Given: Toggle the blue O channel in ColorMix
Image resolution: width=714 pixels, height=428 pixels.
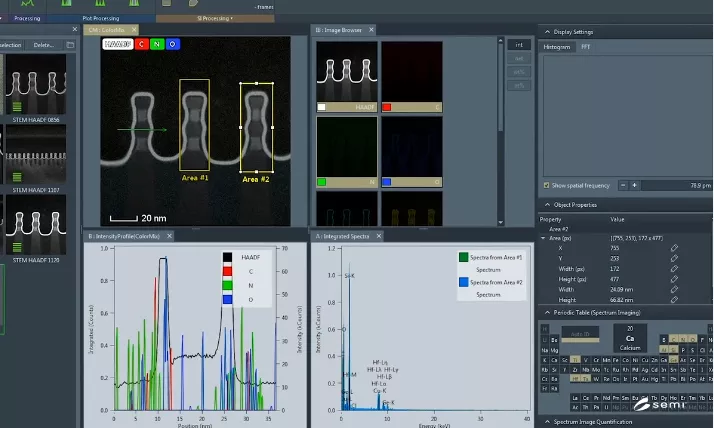Looking at the screenshot, I should pos(173,44).
